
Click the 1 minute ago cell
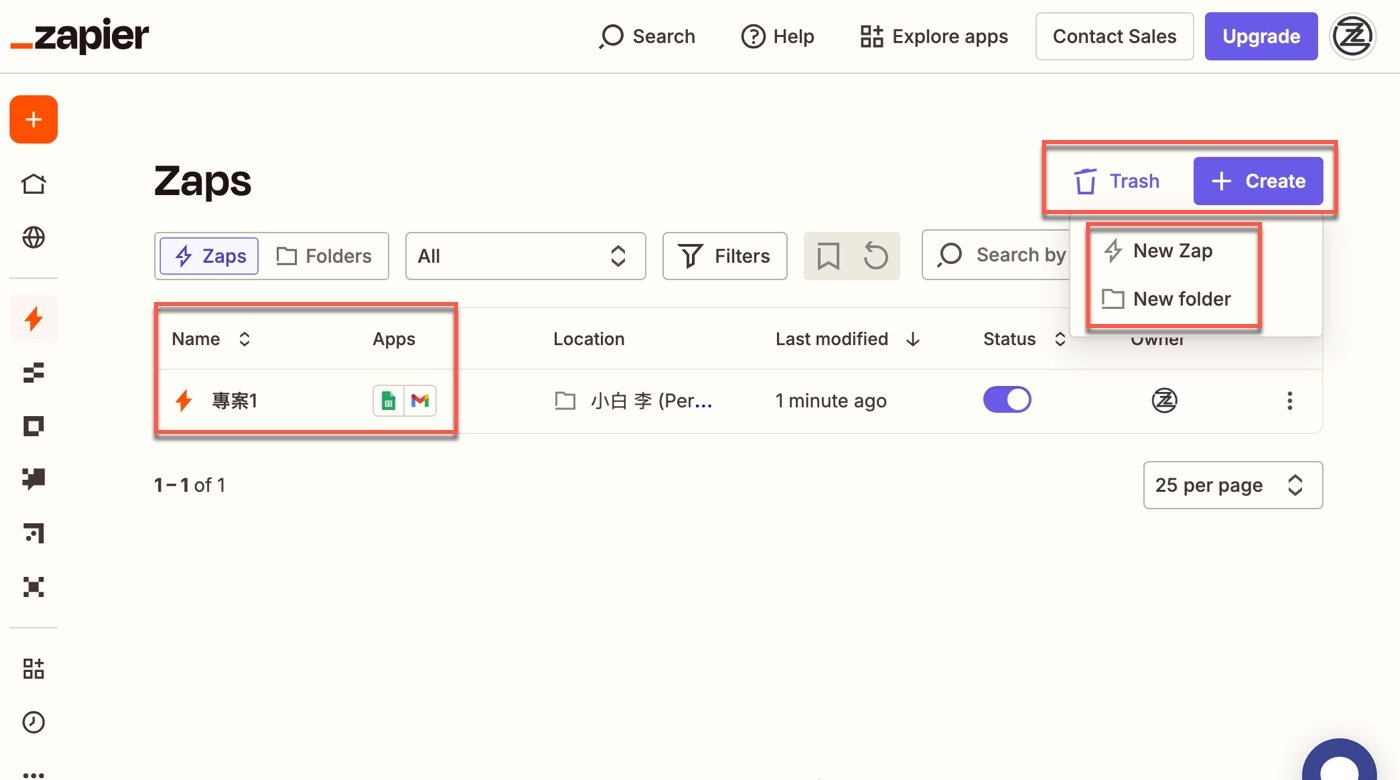pyautogui.click(x=831, y=401)
